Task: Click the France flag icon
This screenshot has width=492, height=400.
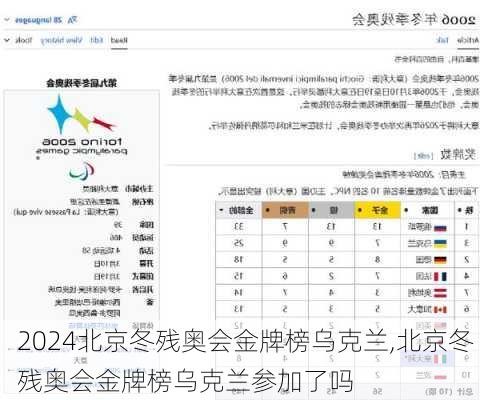Action: pyautogui.click(x=440, y=276)
